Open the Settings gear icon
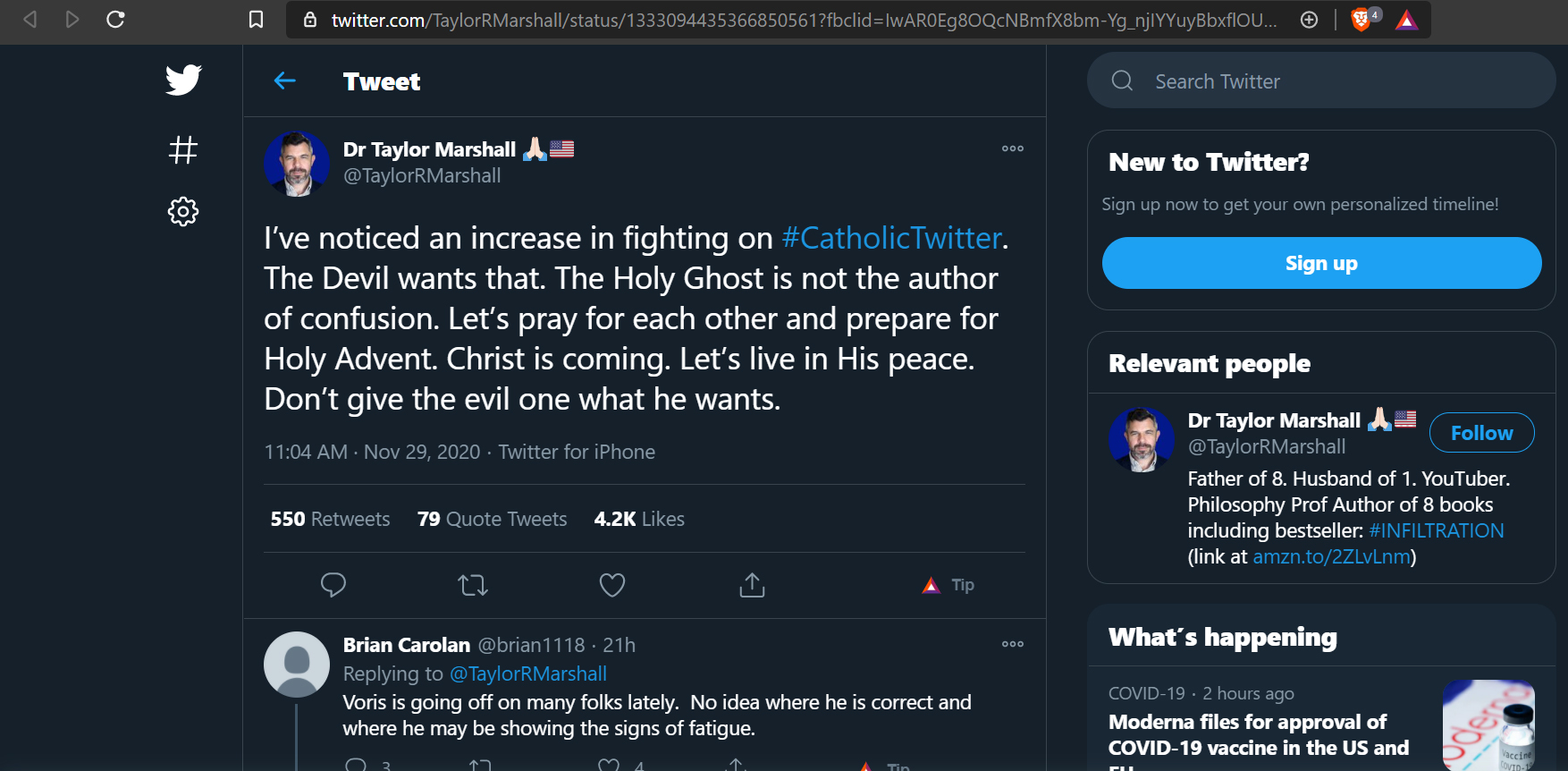The height and width of the screenshot is (771, 1568). 183,211
